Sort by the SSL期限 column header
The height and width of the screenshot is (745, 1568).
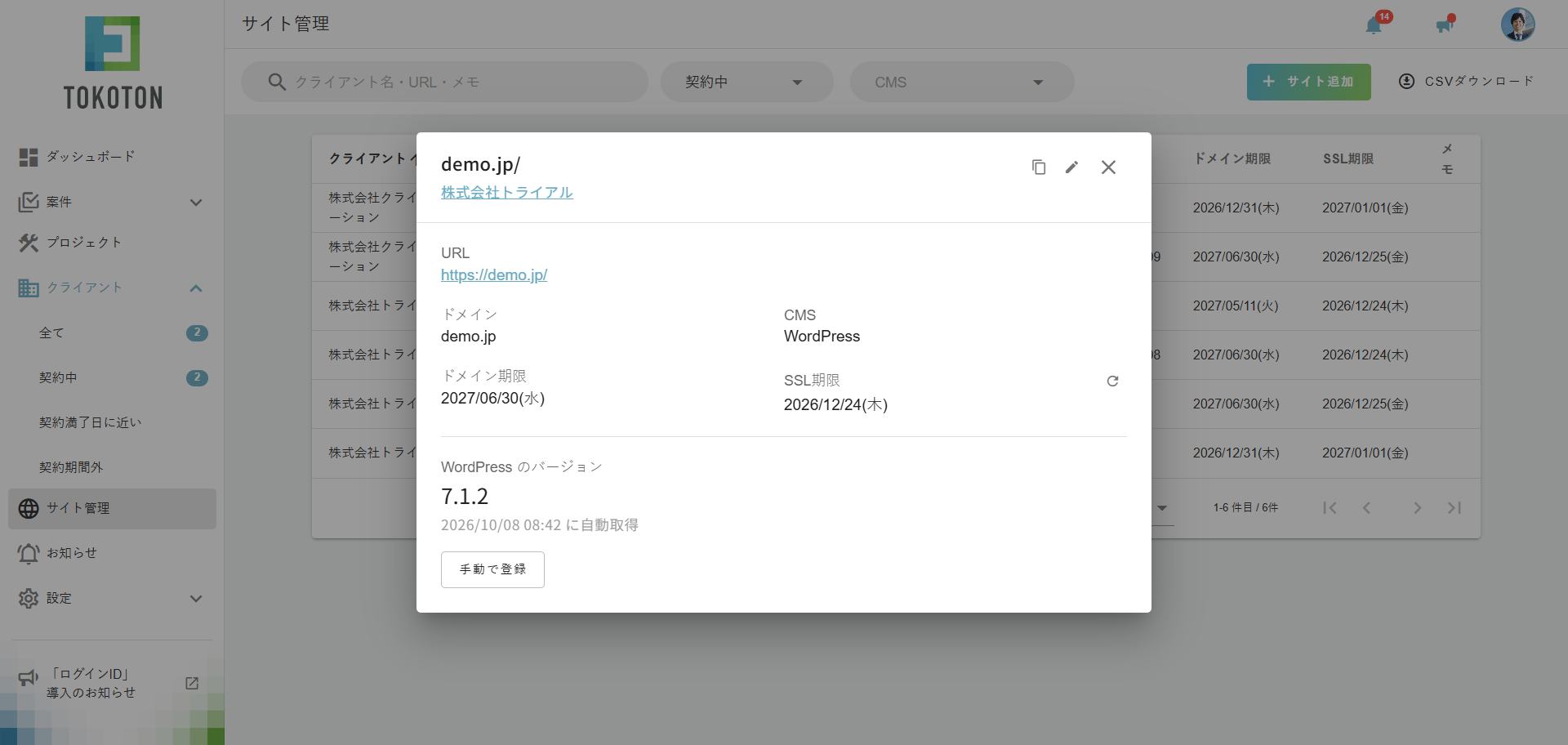[x=1348, y=158]
